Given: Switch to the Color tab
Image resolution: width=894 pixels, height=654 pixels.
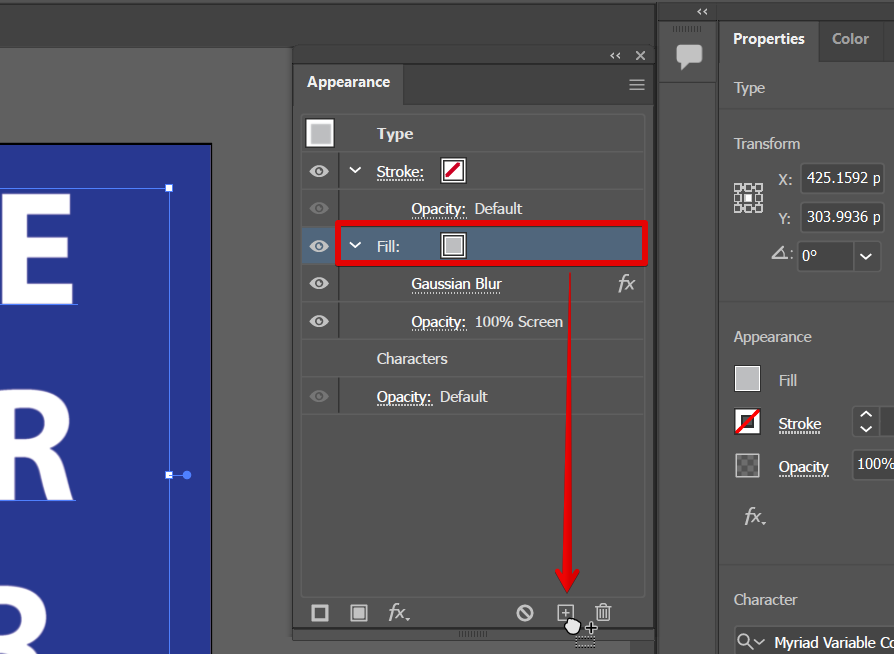Looking at the screenshot, I should [x=850, y=39].
